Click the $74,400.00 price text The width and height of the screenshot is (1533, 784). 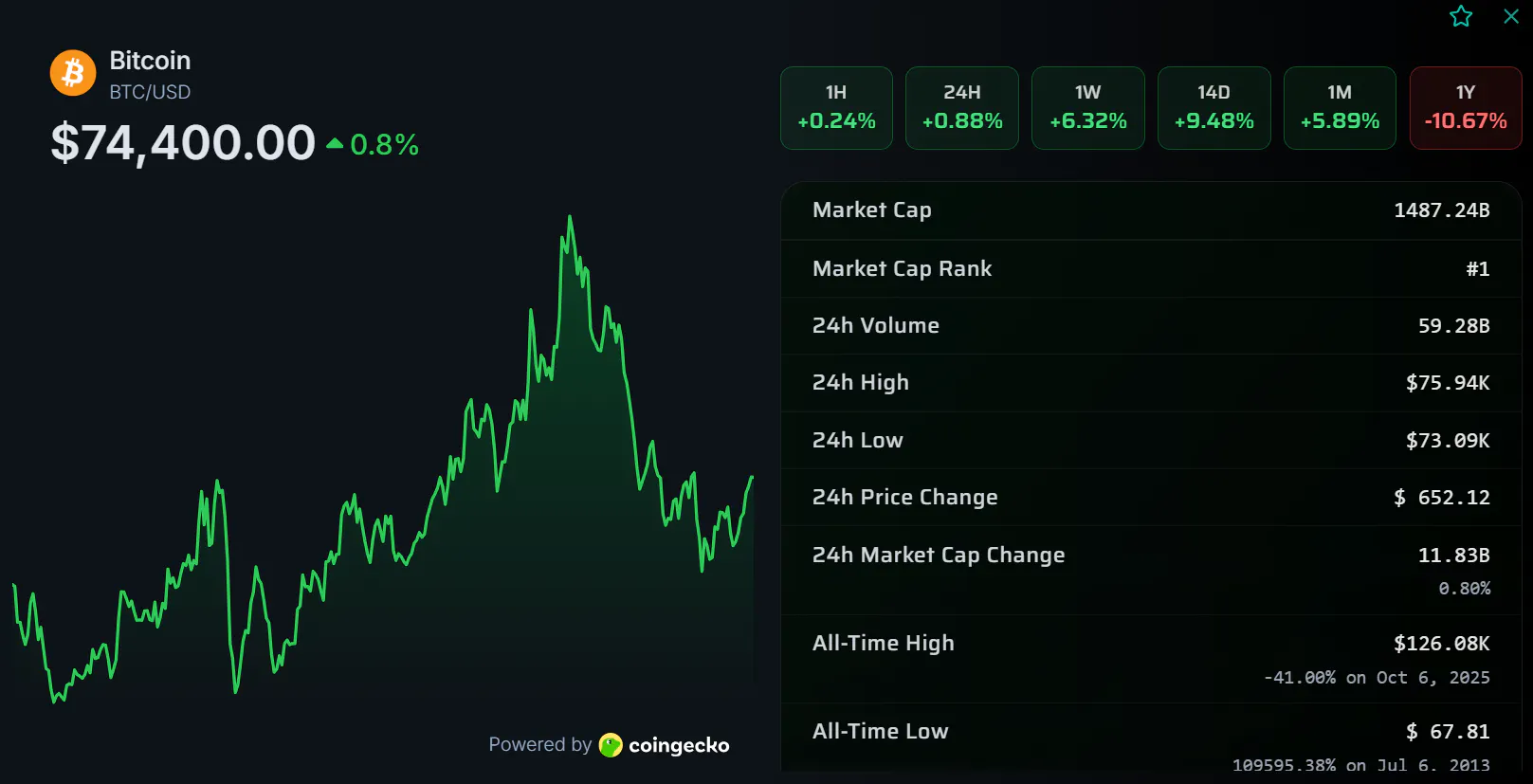pyautogui.click(x=183, y=143)
